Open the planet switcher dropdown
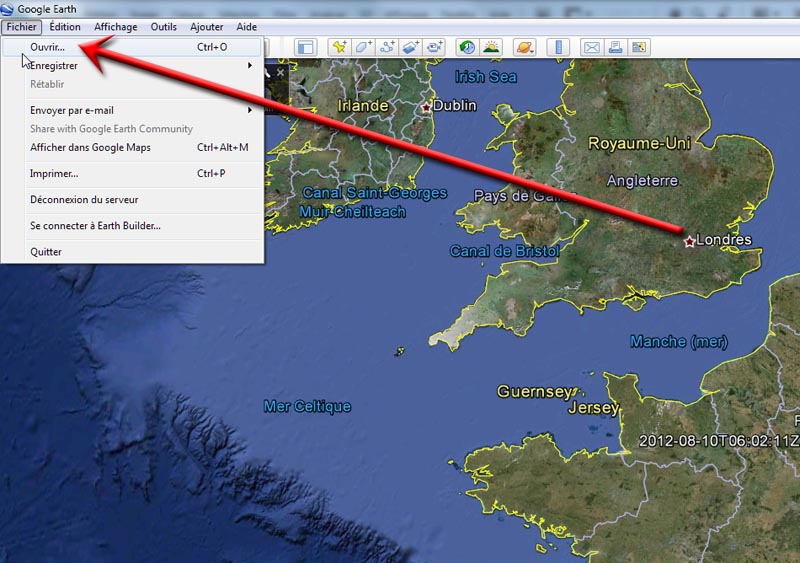 [x=524, y=47]
